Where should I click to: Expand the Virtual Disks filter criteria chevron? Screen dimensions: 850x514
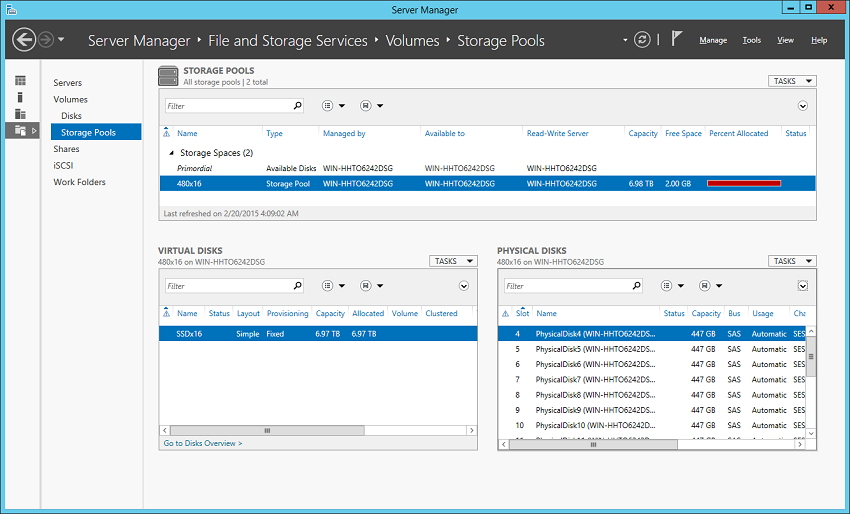coord(463,286)
